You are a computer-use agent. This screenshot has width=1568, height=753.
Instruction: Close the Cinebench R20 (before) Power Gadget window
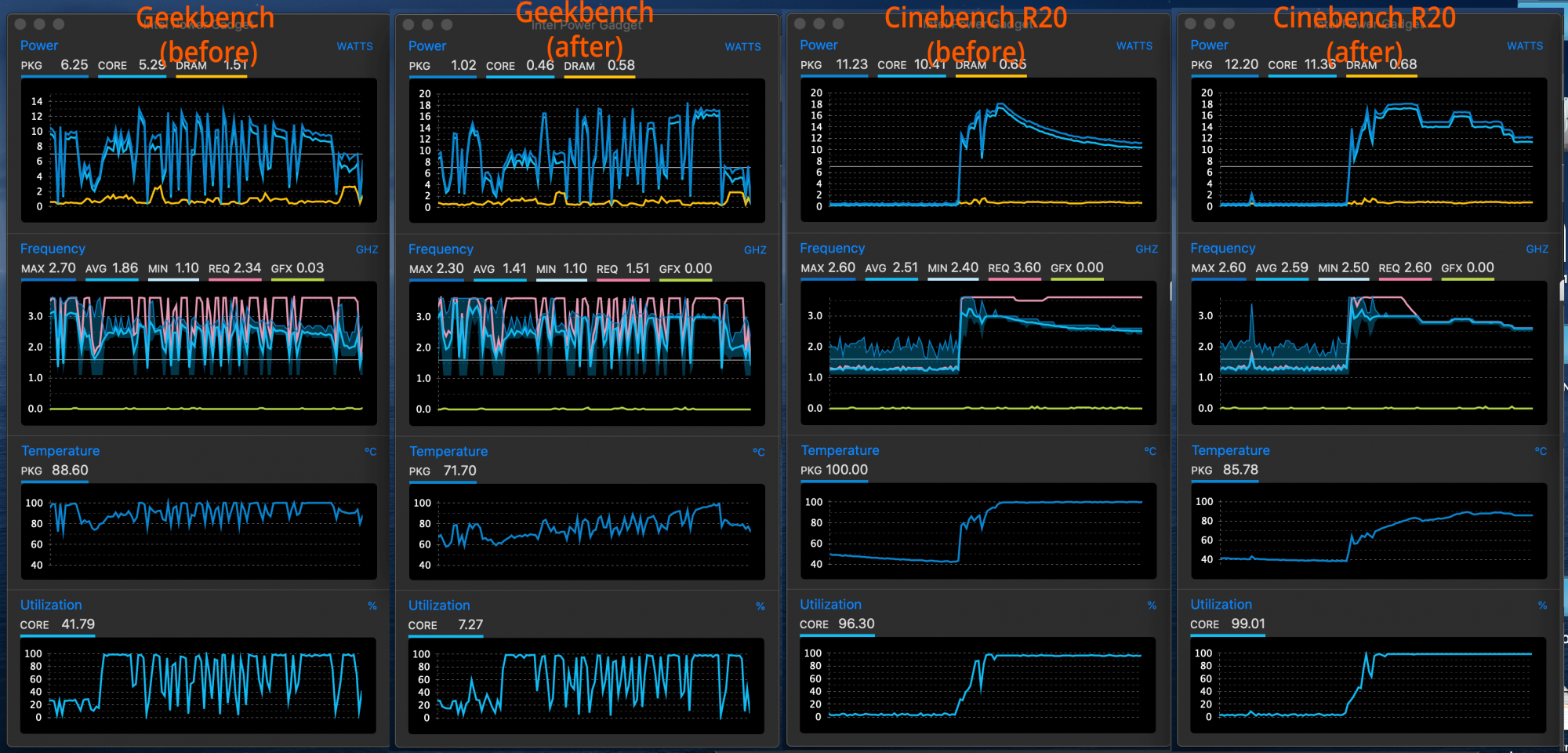pos(800,24)
